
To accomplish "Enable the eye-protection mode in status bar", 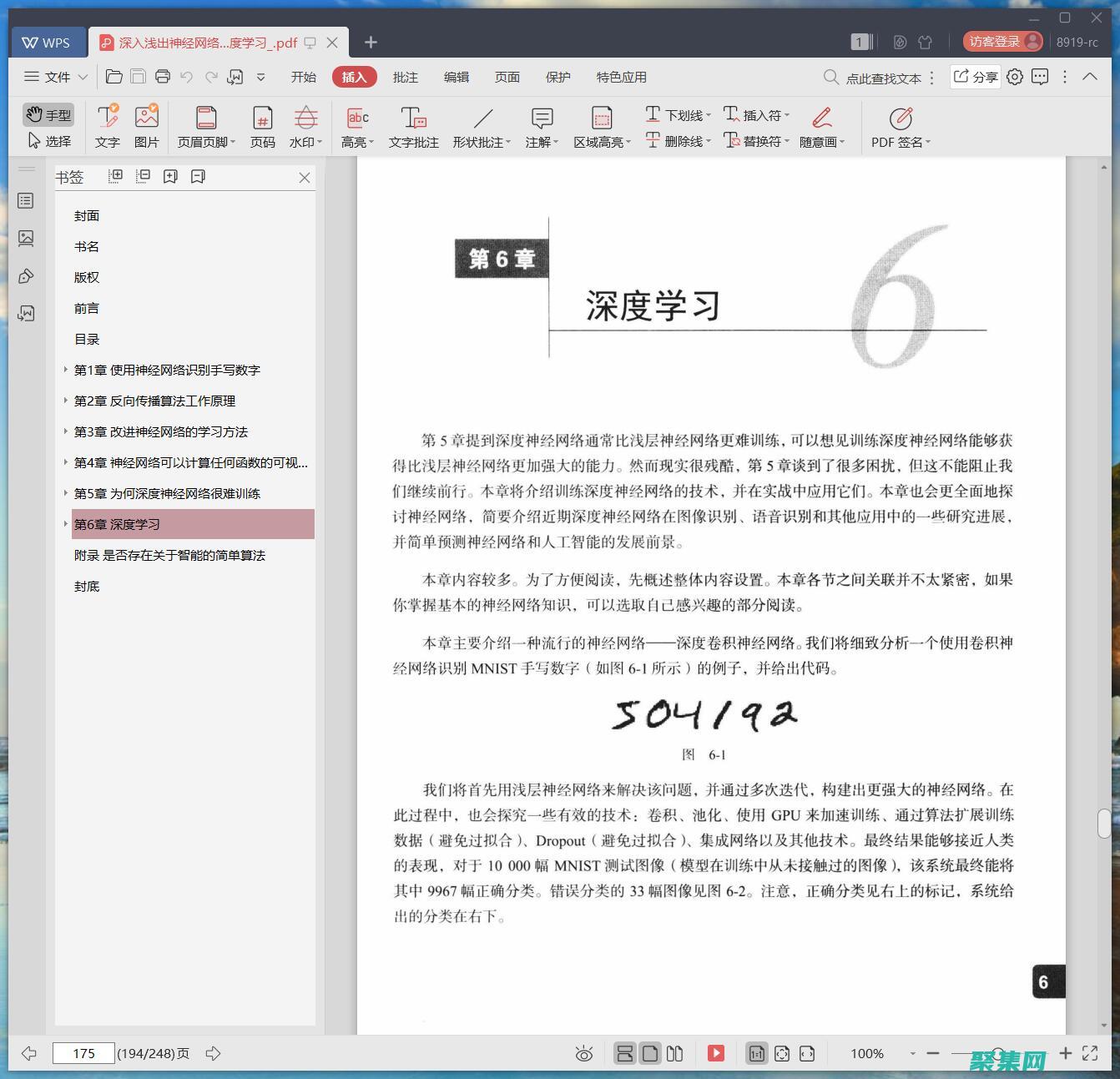I will click(584, 1053).
